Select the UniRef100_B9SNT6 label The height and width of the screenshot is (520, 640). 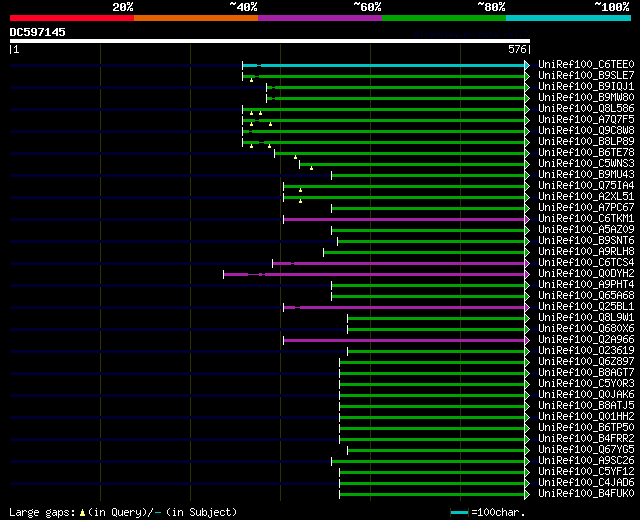(x=586, y=241)
